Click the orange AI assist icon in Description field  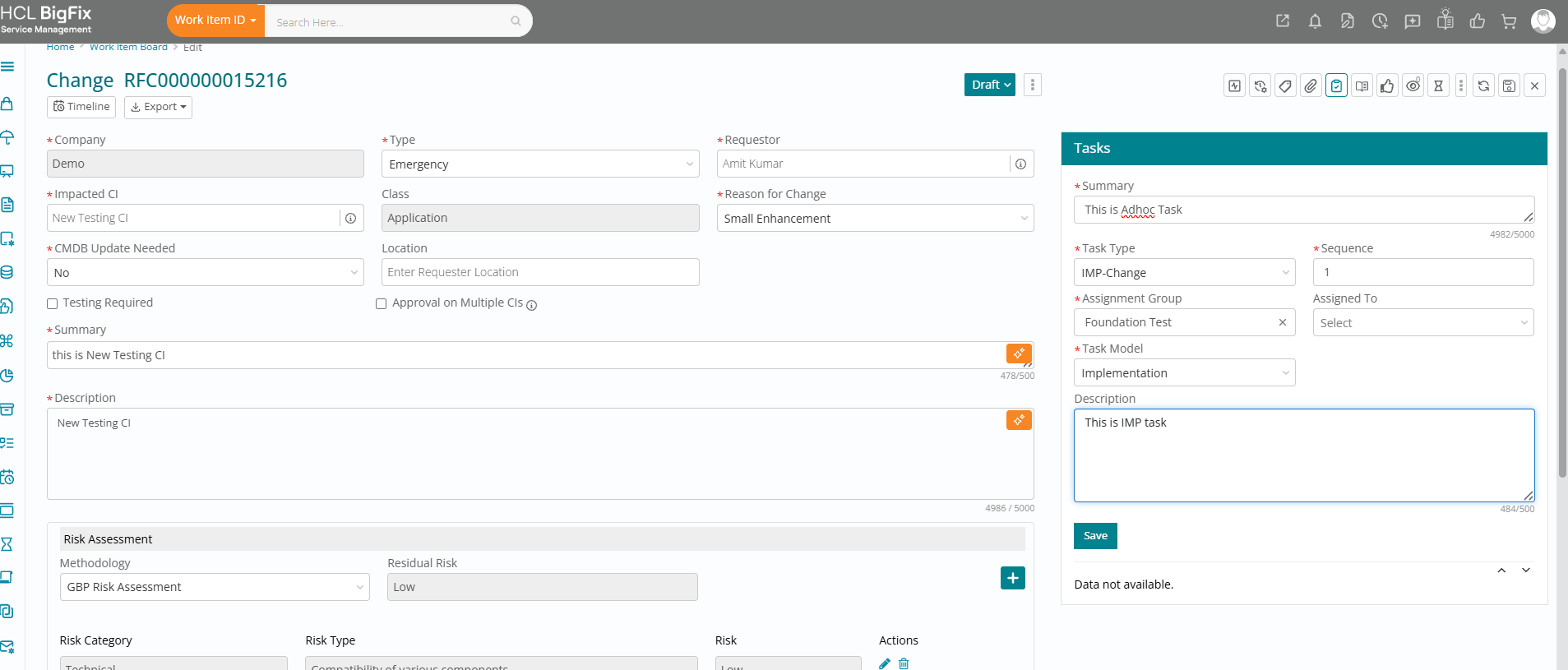pyautogui.click(x=1019, y=420)
